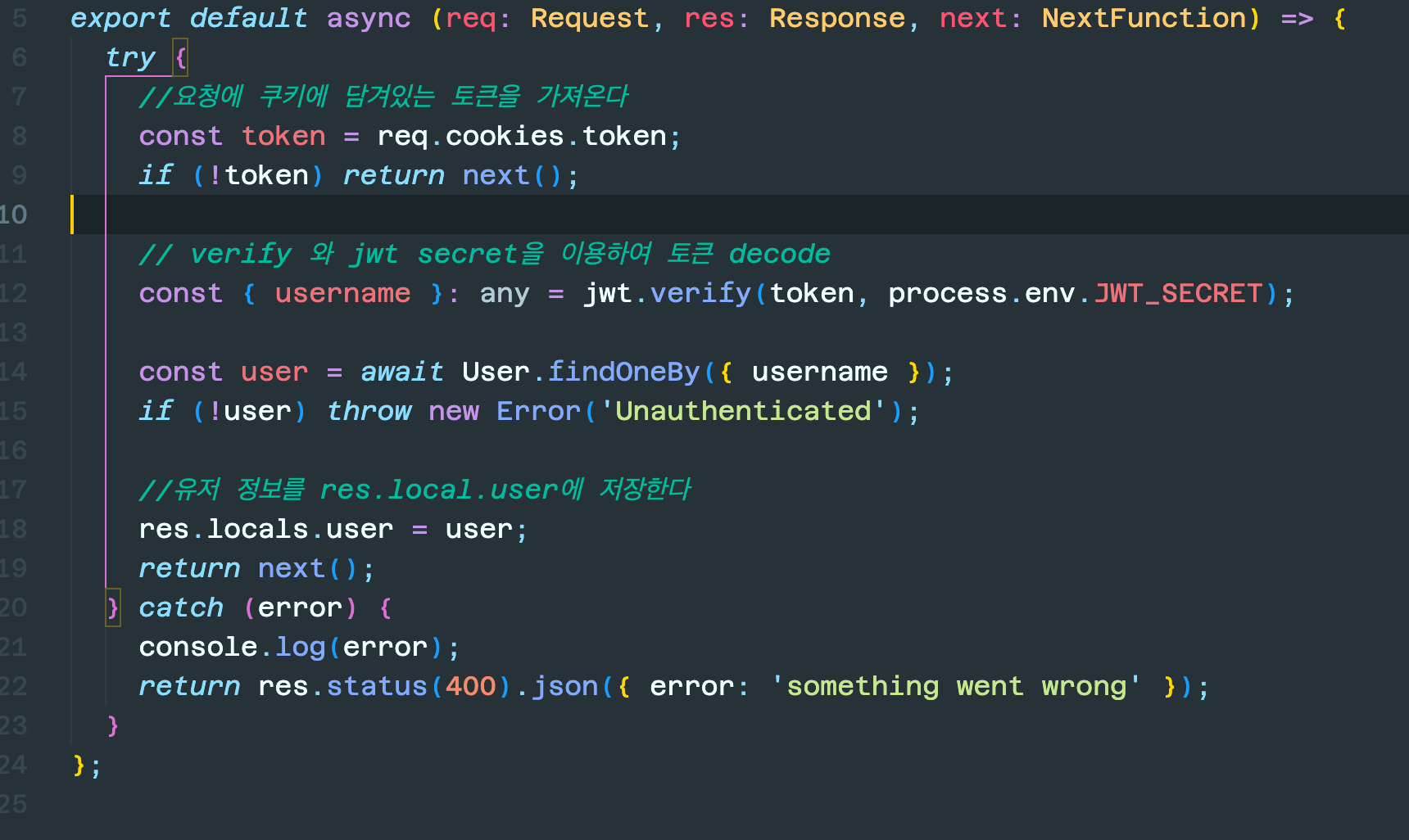Click 'User' class name on line 14
This screenshot has width=1409, height=840.
(x=496, y=372)
